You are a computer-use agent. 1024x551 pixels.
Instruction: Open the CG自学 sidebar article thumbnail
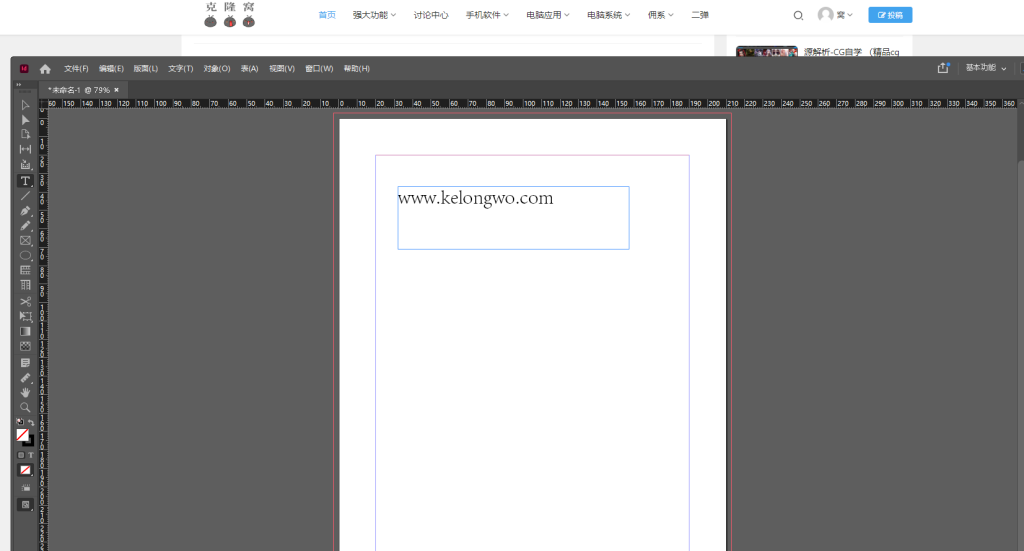pyautogui.click(x=767, y=51)
